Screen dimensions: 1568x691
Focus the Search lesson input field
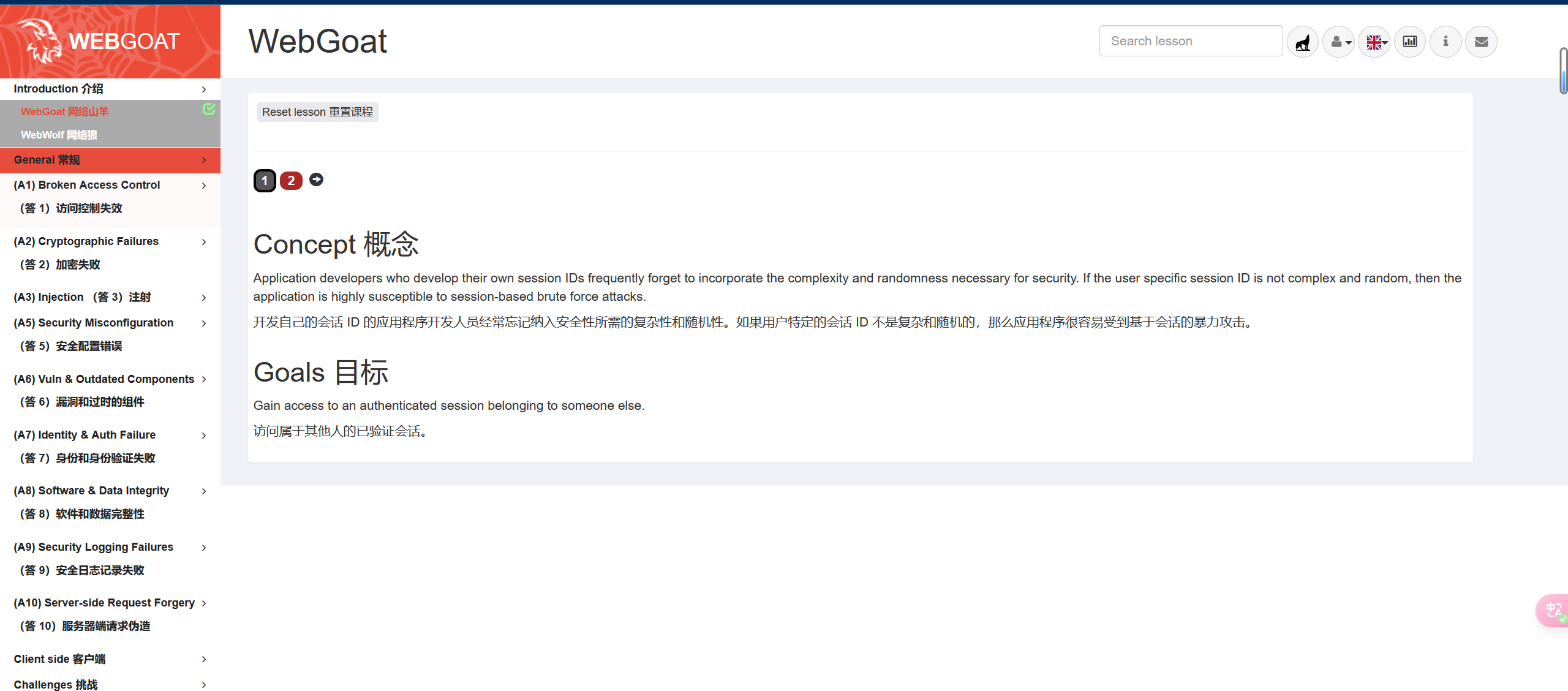tap(1190, 41)
